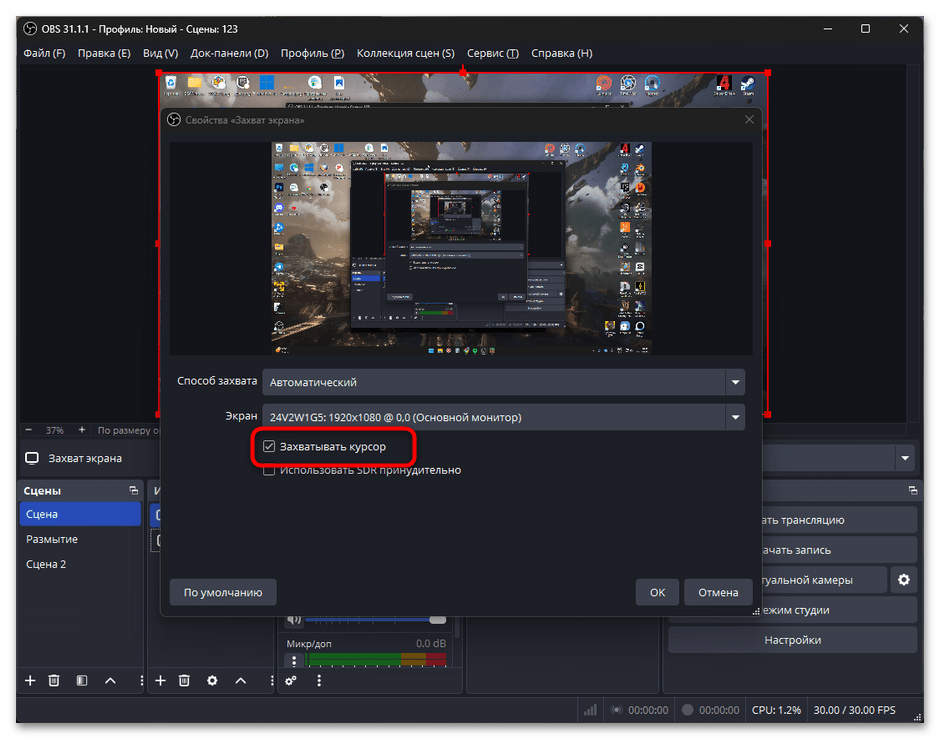Open Микр/доп channel three-dot options
940x739 pixels.
click(x=294, y=660)
